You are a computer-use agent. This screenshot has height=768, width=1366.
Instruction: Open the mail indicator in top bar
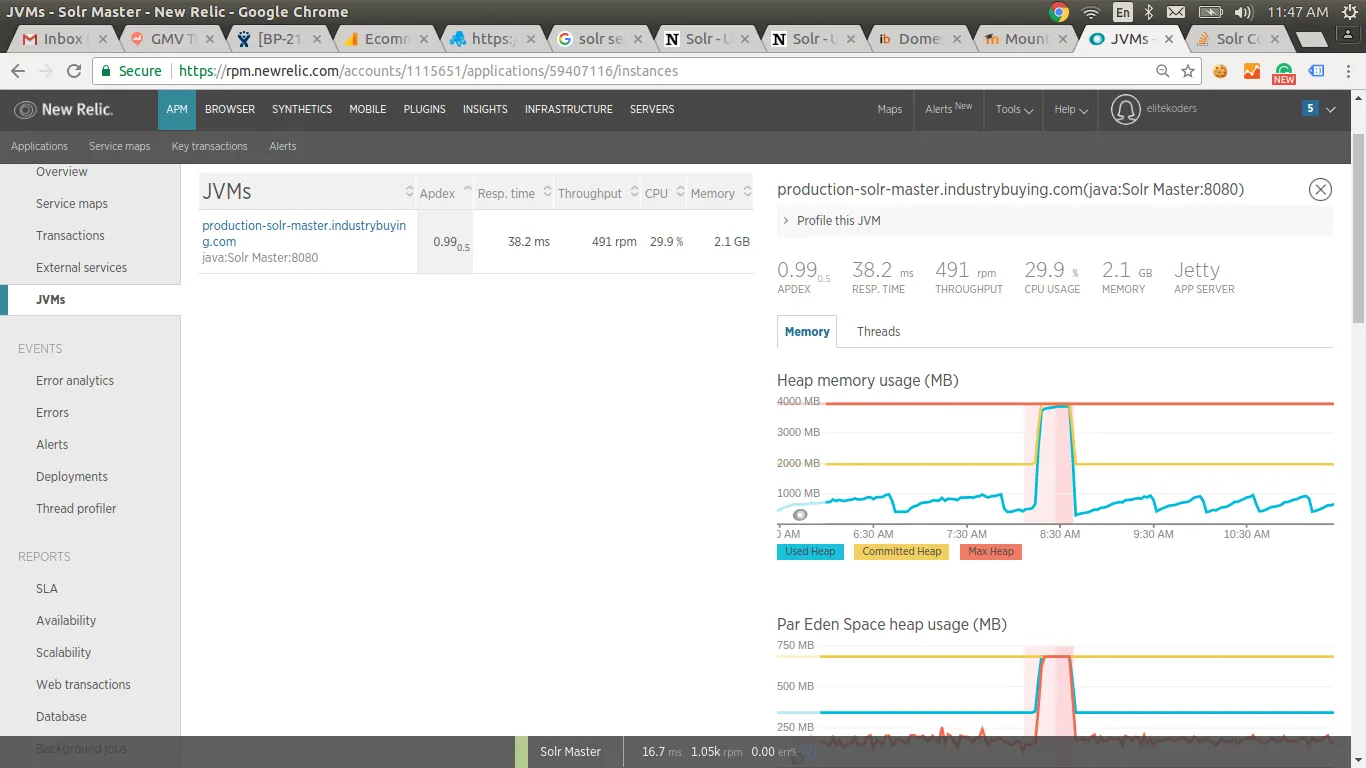[1176, 12]
